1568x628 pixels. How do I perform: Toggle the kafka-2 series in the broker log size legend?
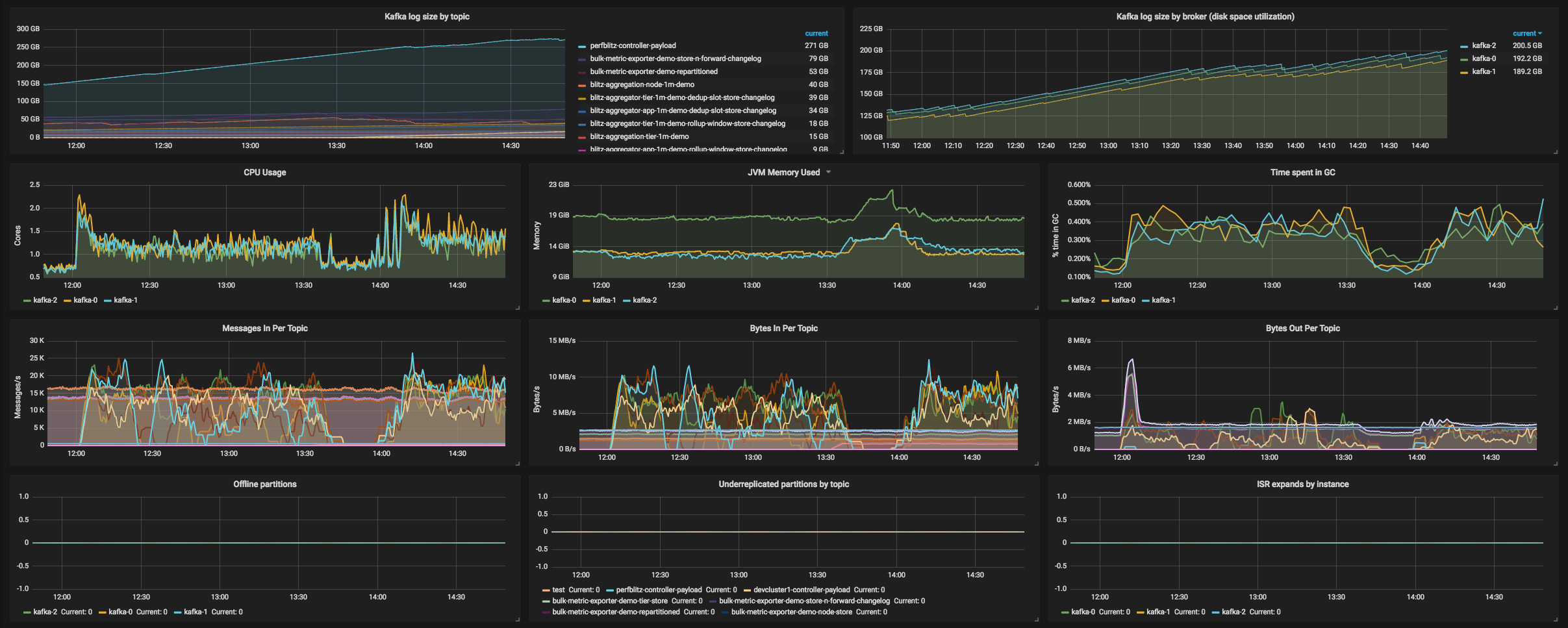tap(1484, 45)
